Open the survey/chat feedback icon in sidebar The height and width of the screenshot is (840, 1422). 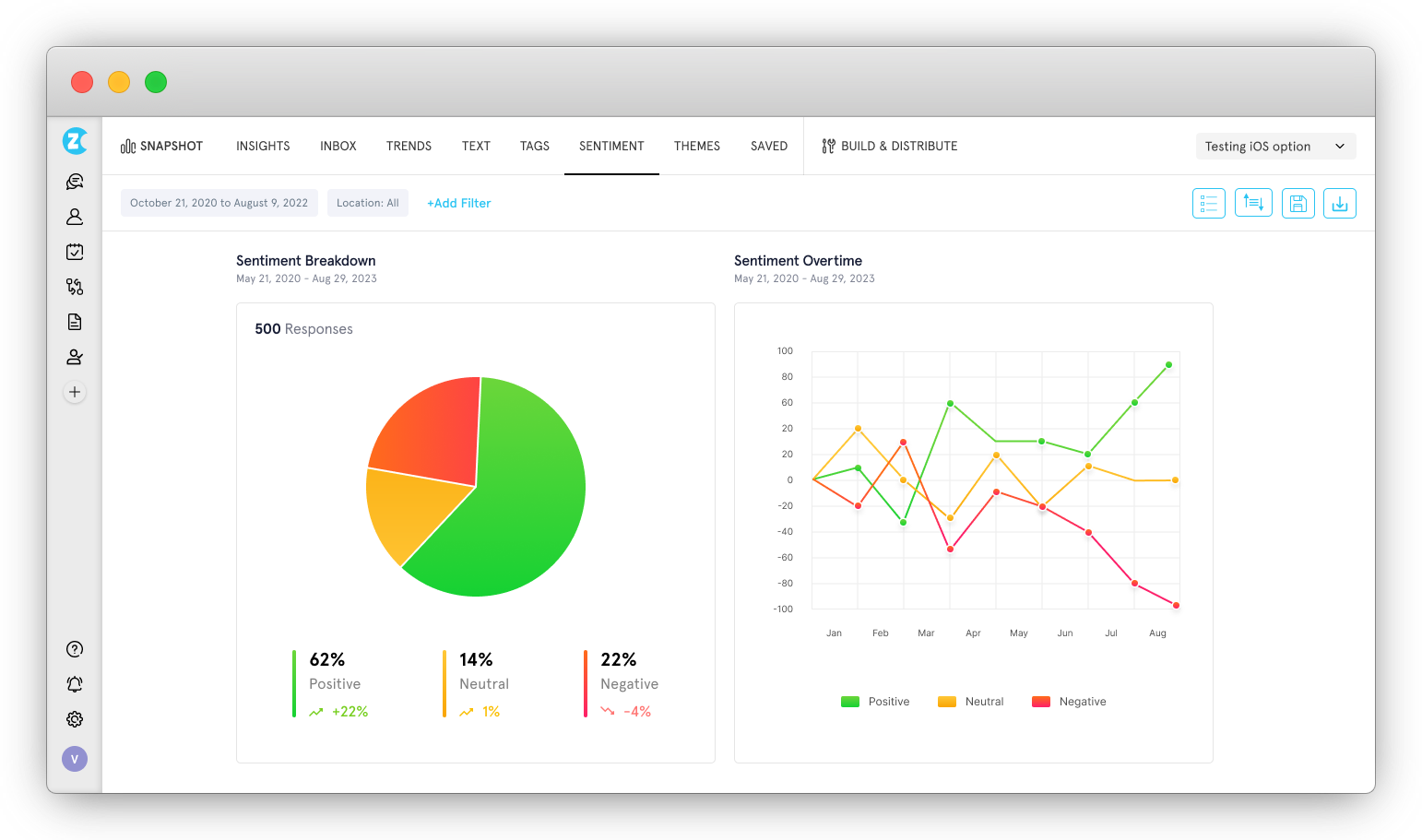coord(75,181)
